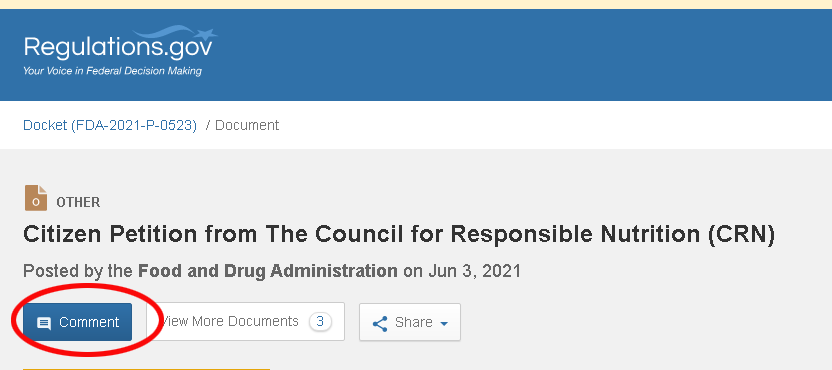Image resolution: width=832 pixels, height=370 pixels.
Task: Open View More Documents
Action: [247, 321]
